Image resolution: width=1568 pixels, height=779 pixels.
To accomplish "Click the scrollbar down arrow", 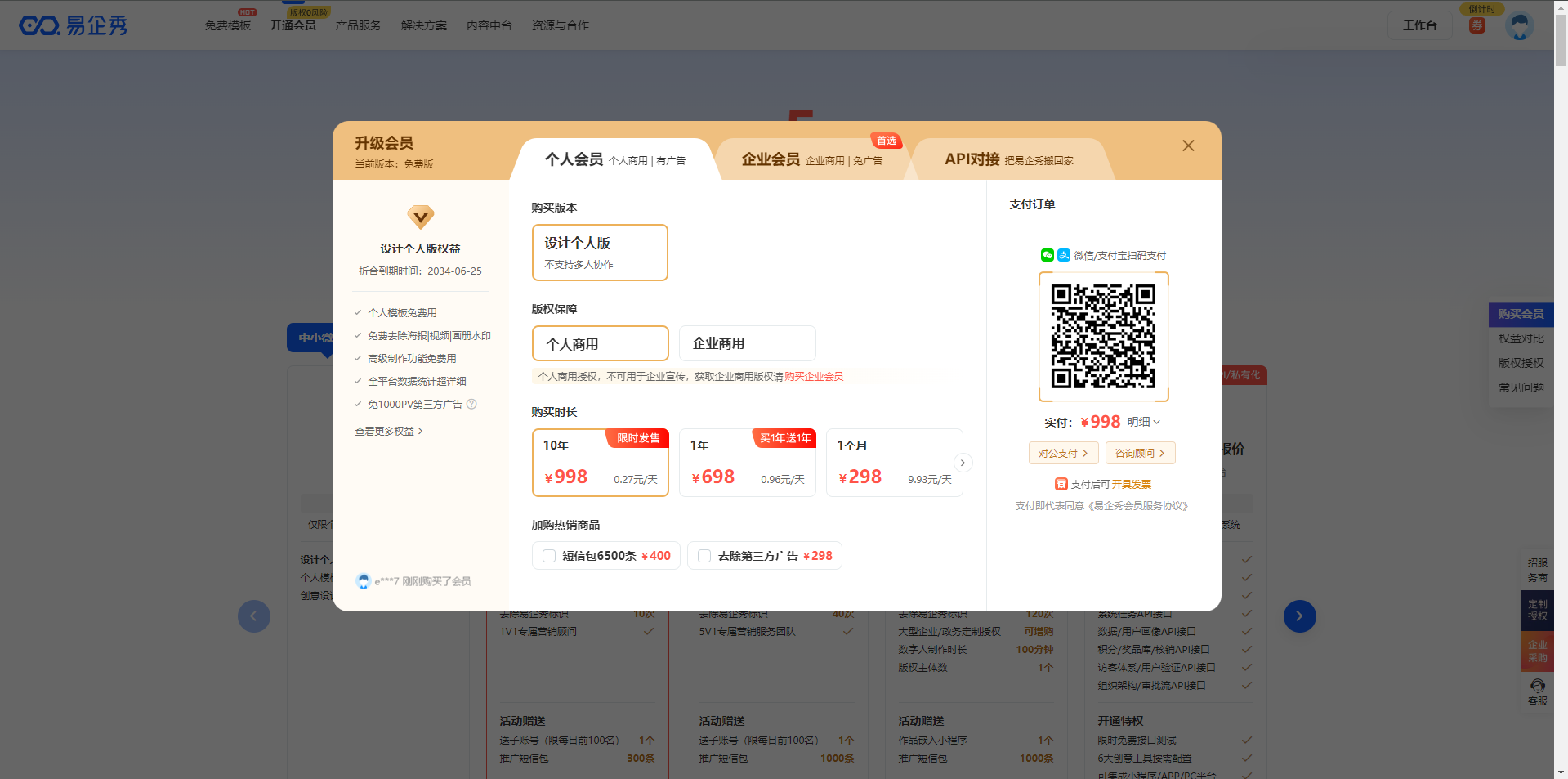I will (1561, 772).
